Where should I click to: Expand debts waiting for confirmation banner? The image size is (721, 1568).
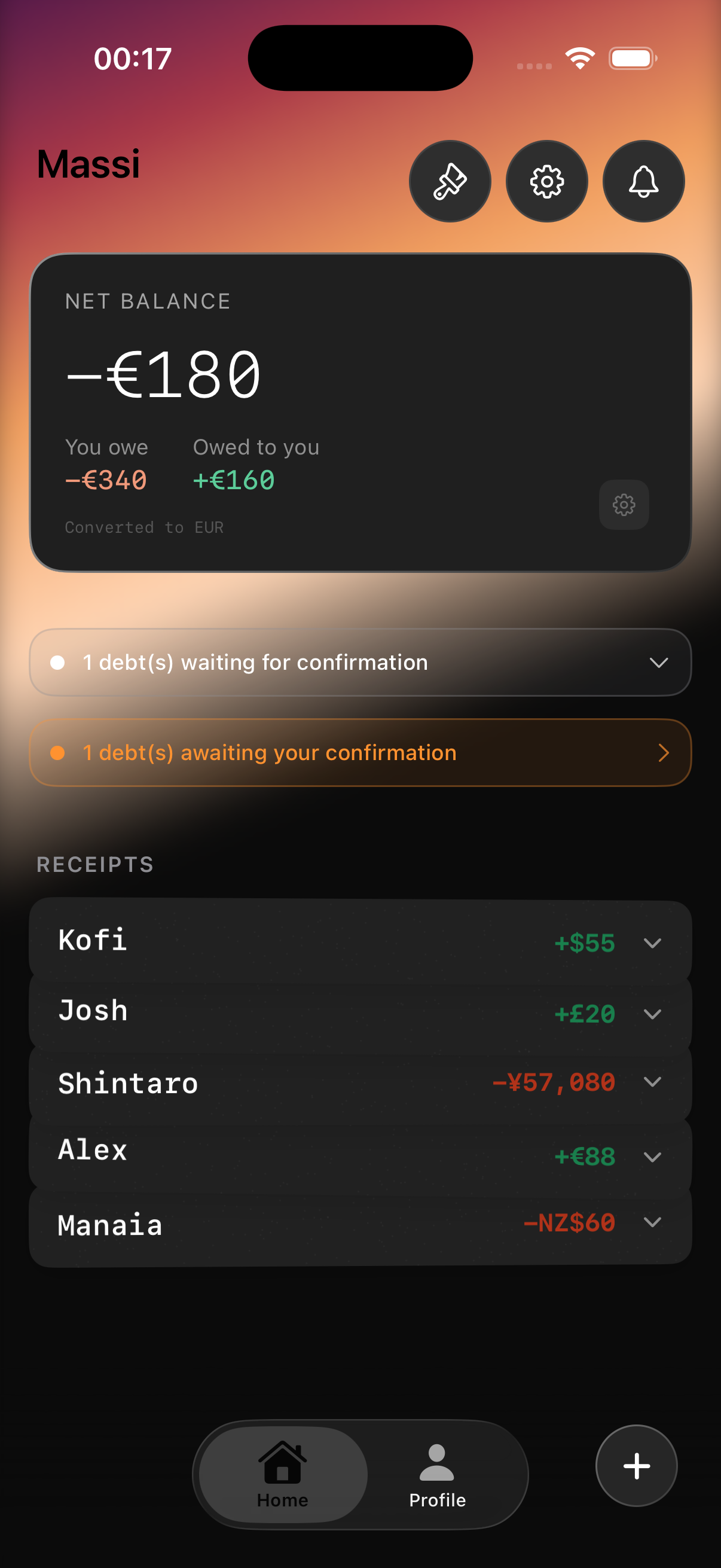pyautogui.click(x=360, y=662)
